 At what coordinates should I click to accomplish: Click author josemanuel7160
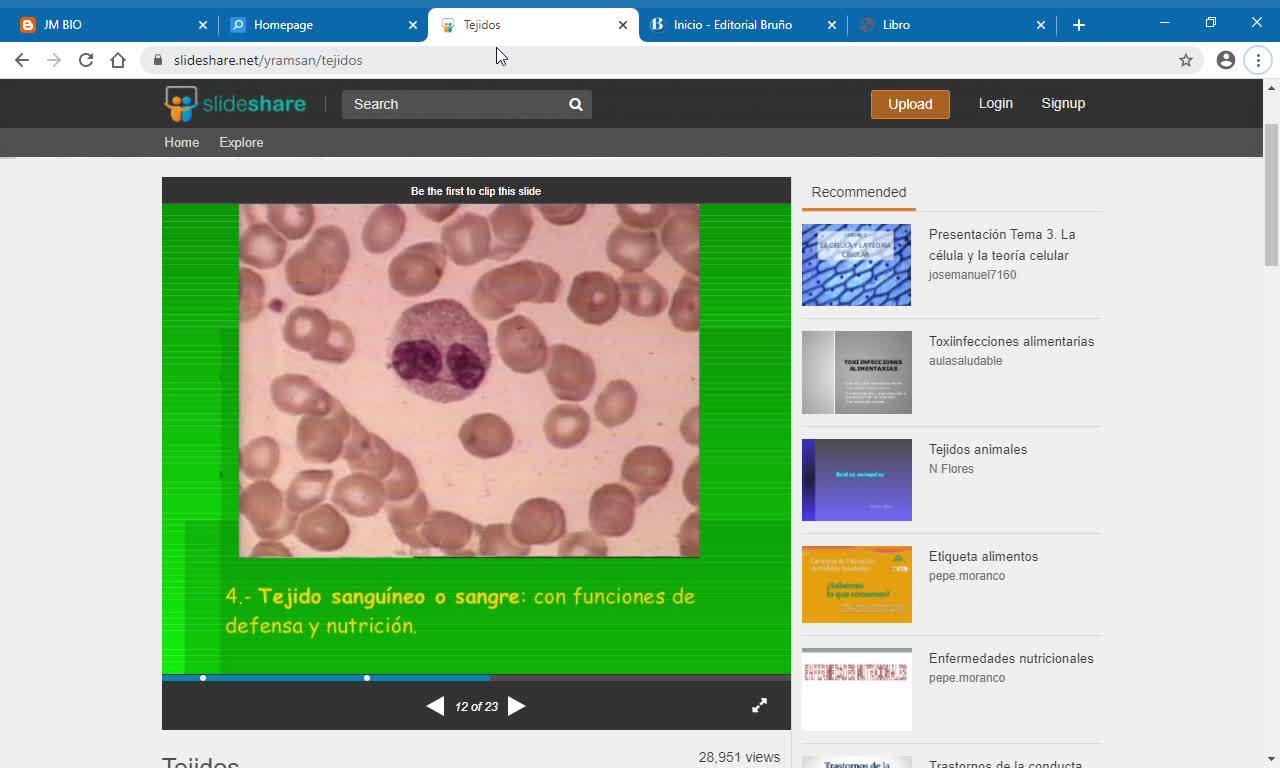pos(972,275)
